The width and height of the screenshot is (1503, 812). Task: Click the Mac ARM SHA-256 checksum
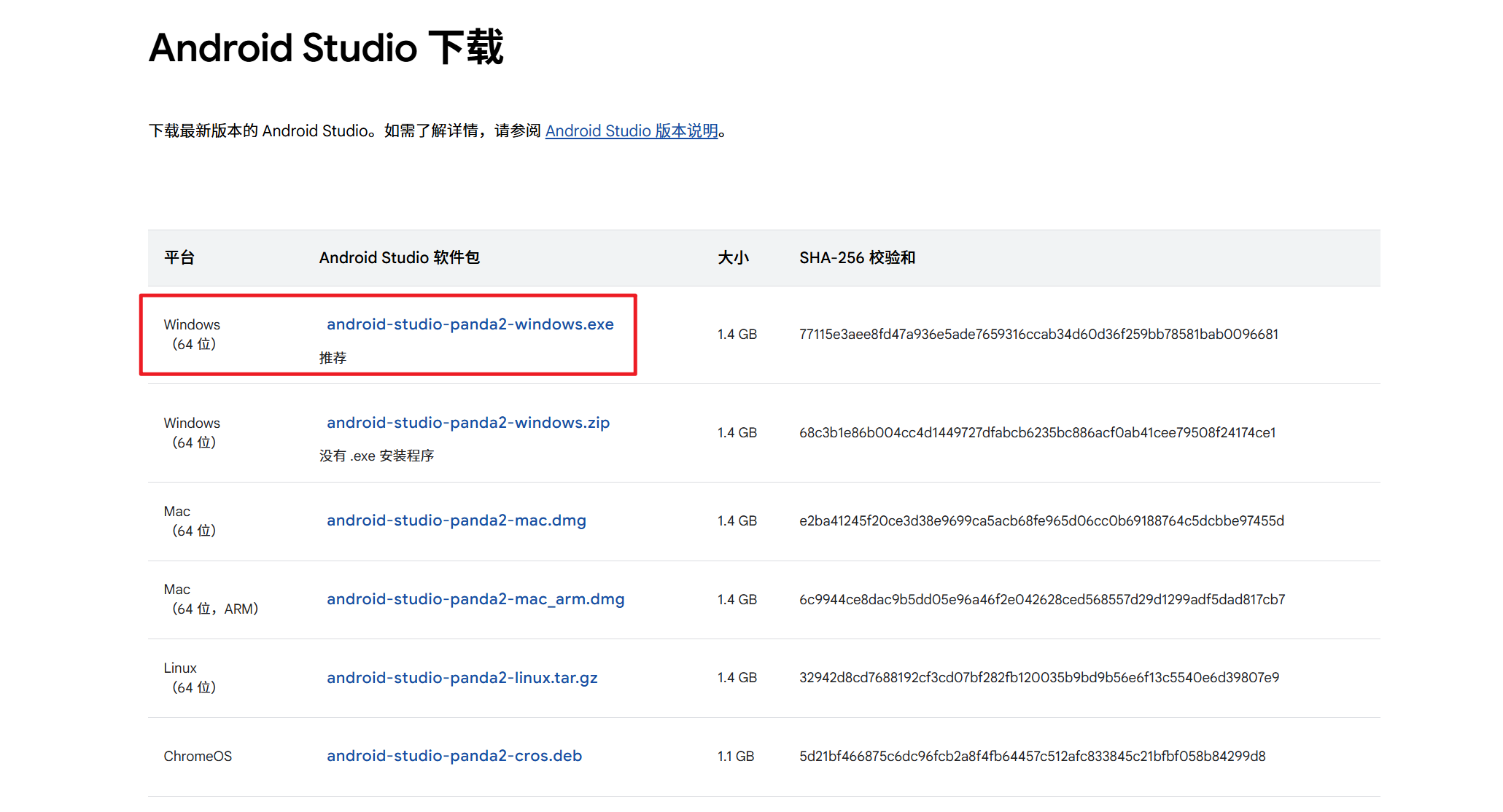(1041, 600)
